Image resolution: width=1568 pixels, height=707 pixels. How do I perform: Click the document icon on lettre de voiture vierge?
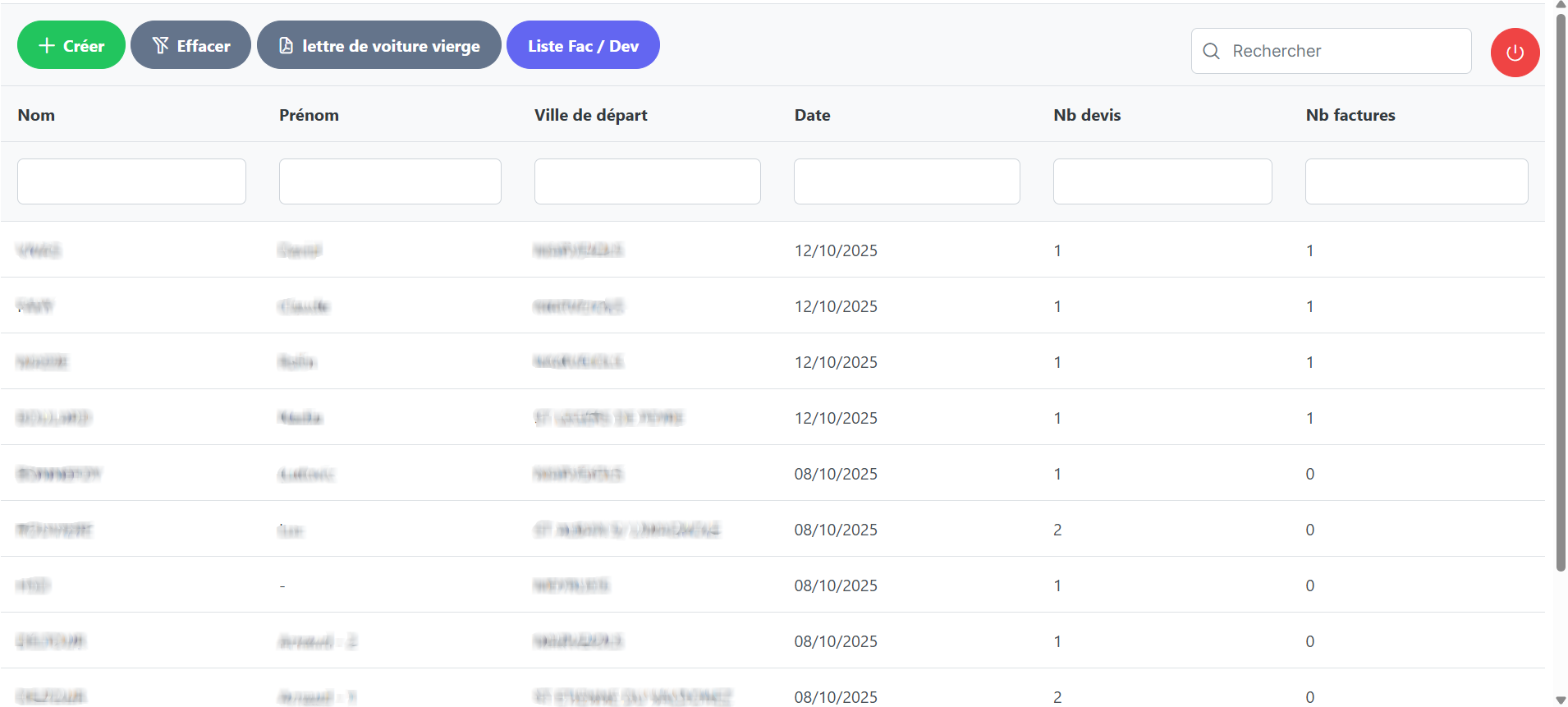(x=286, y=45)
